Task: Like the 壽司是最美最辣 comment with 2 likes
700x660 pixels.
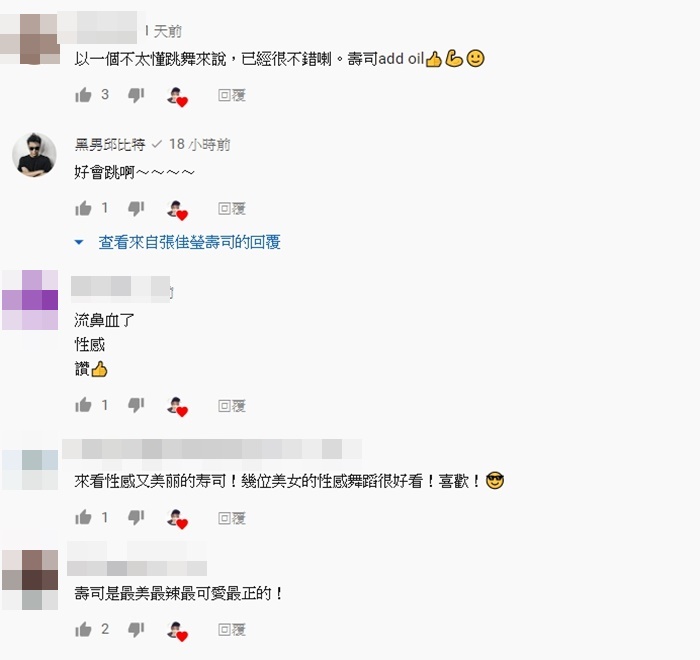Action: tap(83, 630)
